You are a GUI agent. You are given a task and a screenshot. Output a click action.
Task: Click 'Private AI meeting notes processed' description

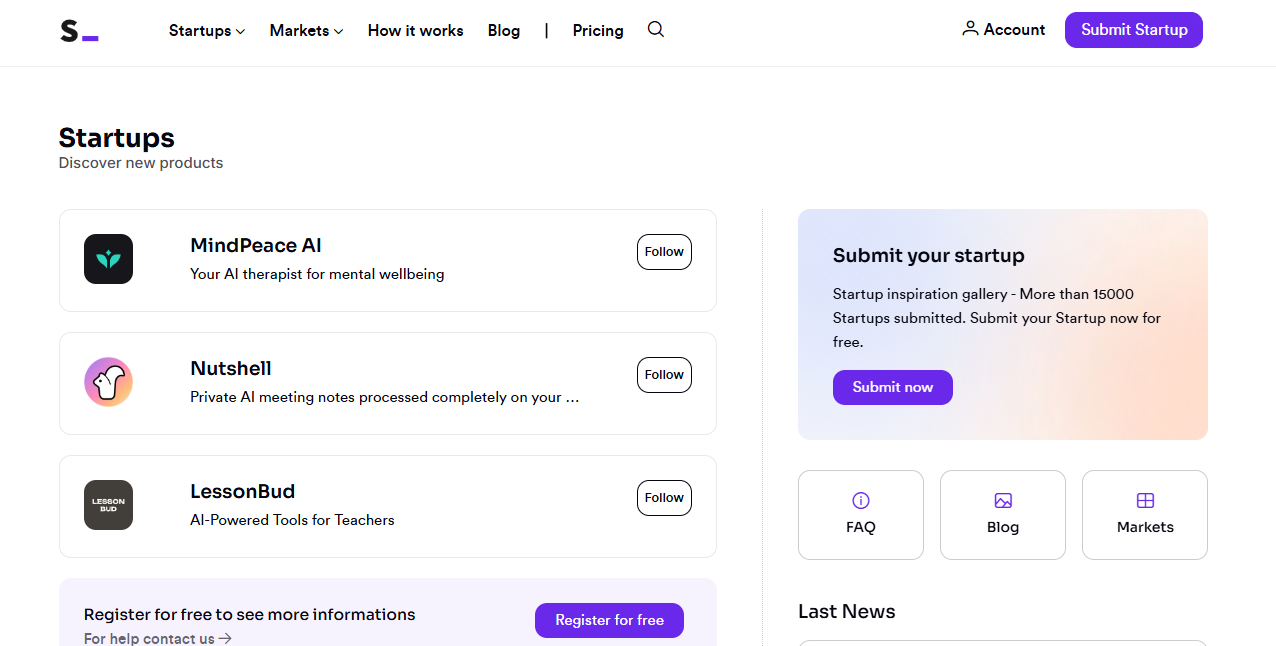(x=385, y=397)
